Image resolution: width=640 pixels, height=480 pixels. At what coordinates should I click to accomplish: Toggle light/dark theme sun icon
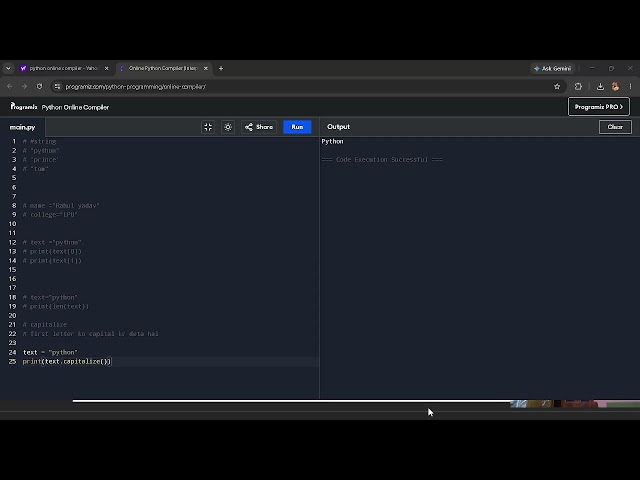(228, 127)
